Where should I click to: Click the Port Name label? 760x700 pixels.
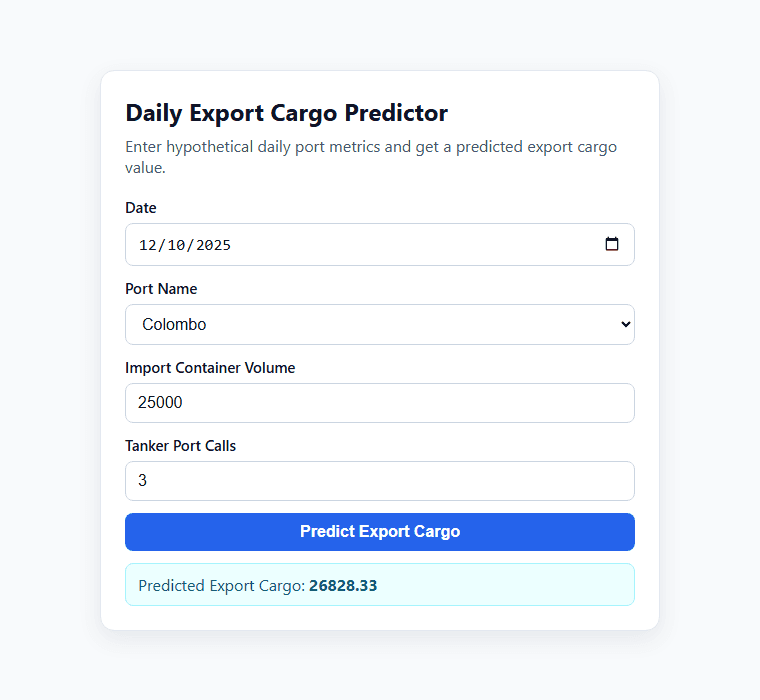[x=161, y=289]
